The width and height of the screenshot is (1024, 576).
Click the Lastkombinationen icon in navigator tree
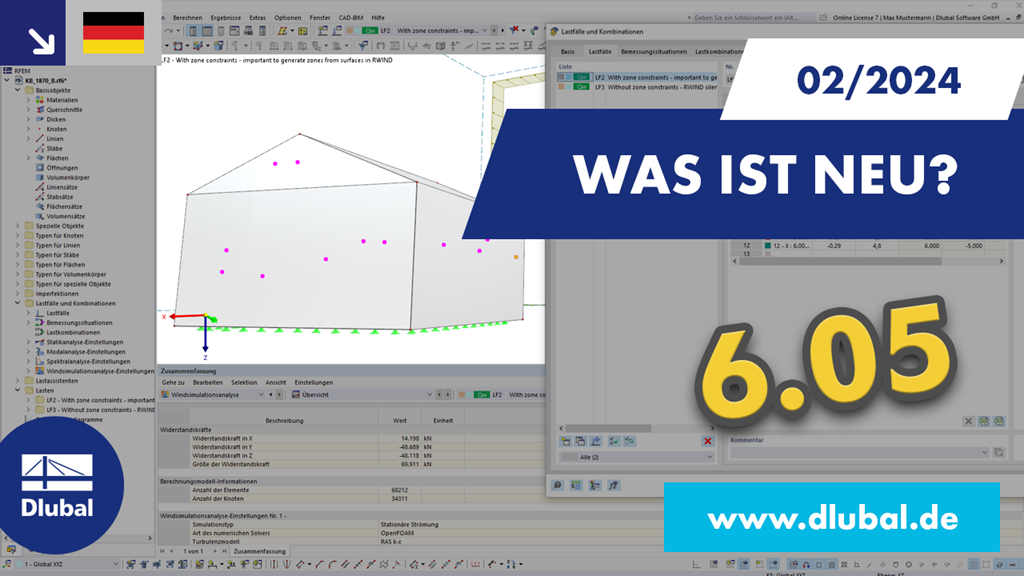click(40, 332)
